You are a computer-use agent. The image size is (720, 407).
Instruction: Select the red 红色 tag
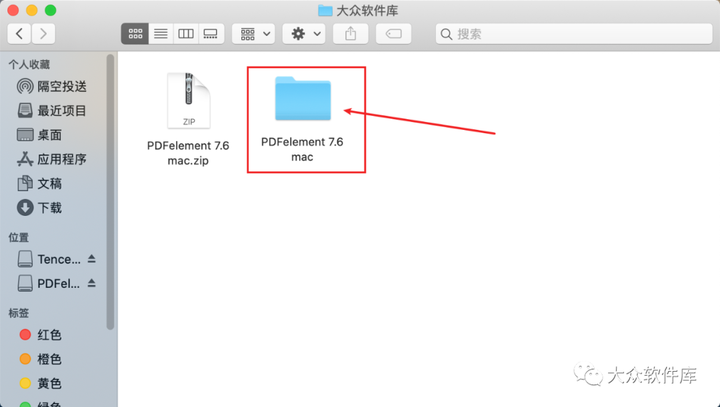(x=40, y=335)
